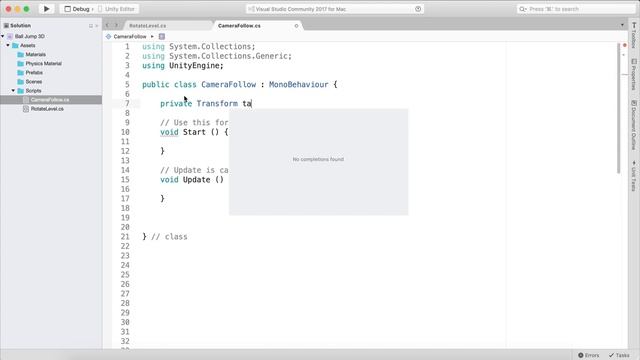
Task: Click the search field in the toolbar
Action: click(x=576, y=9)
